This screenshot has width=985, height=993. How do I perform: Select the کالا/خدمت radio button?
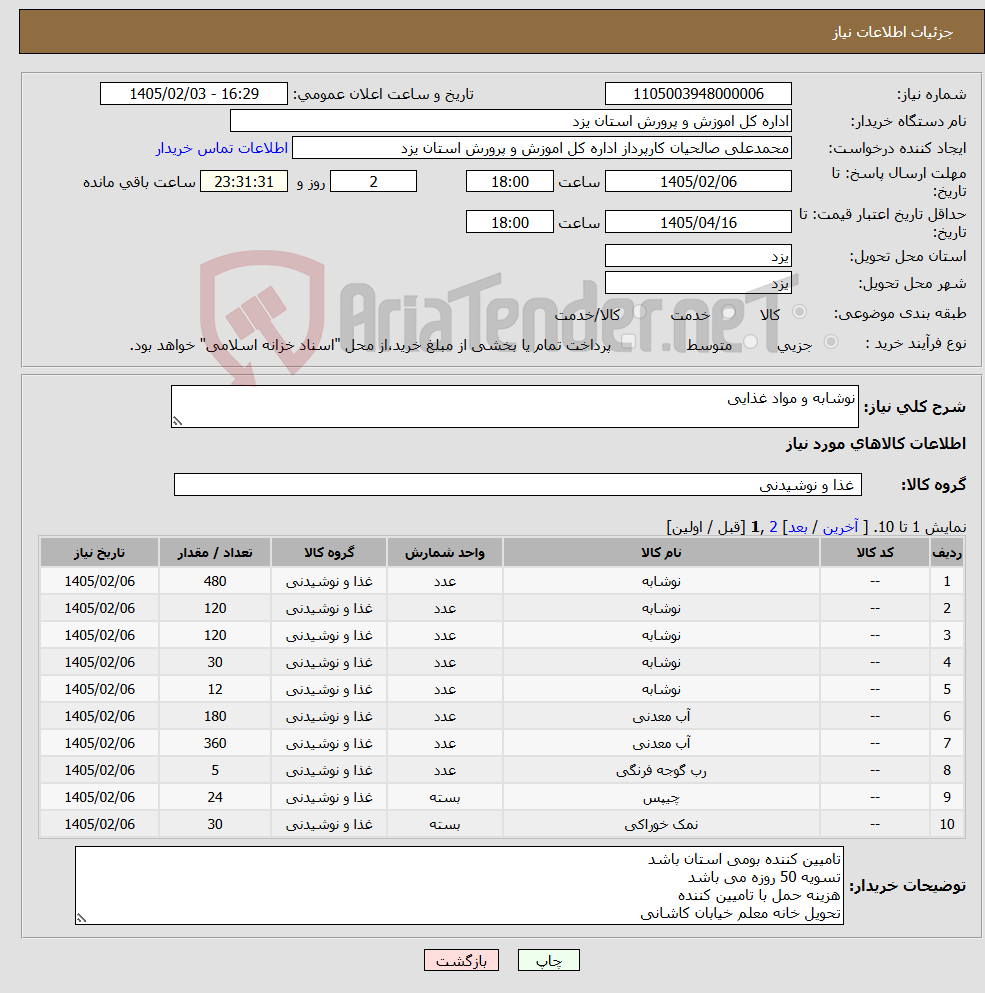[x=640, y=312]
